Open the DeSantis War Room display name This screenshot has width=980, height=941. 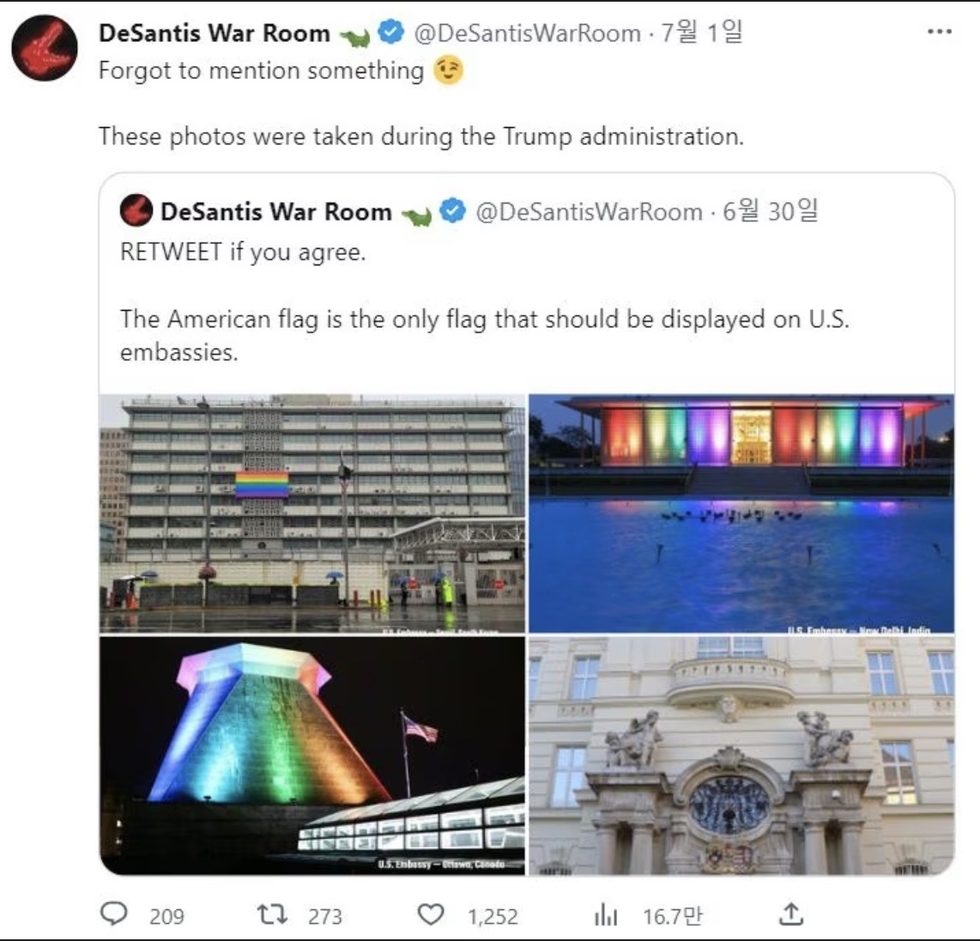(214, 33)
